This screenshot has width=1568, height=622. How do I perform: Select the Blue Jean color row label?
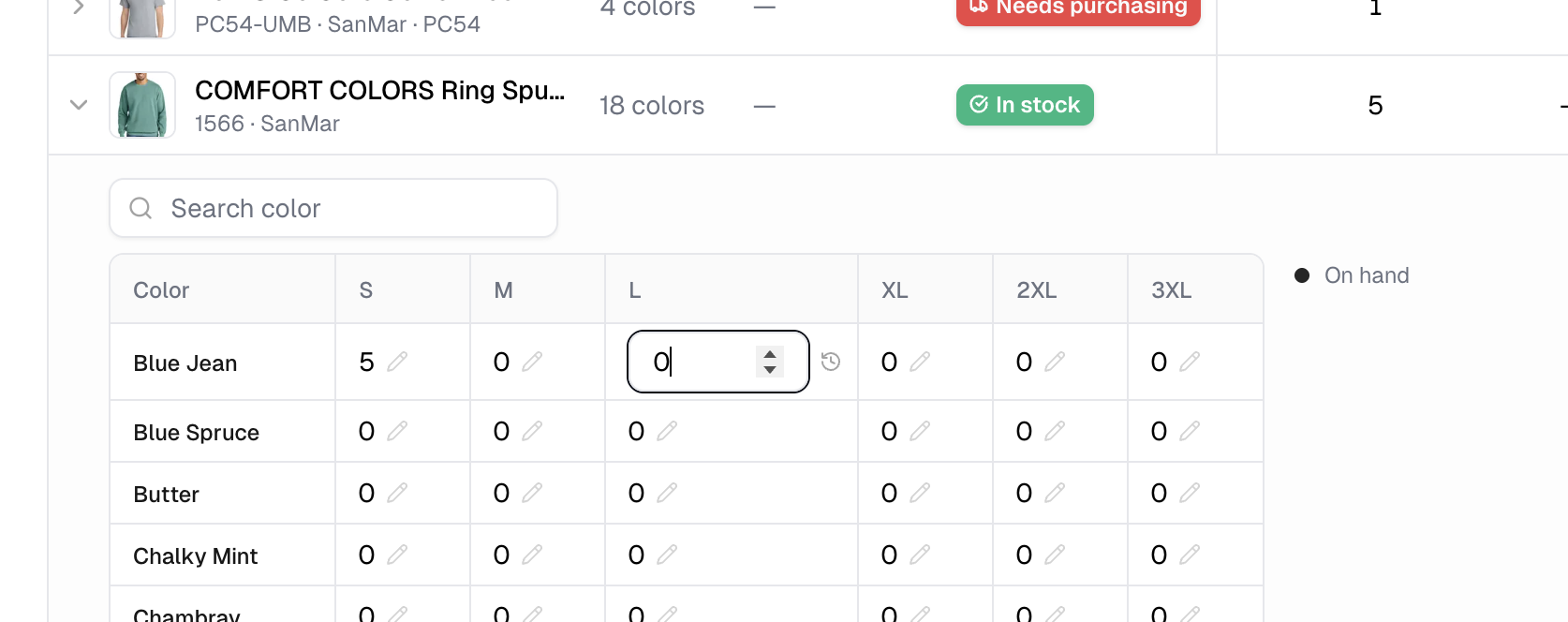[x=185, y=363]
